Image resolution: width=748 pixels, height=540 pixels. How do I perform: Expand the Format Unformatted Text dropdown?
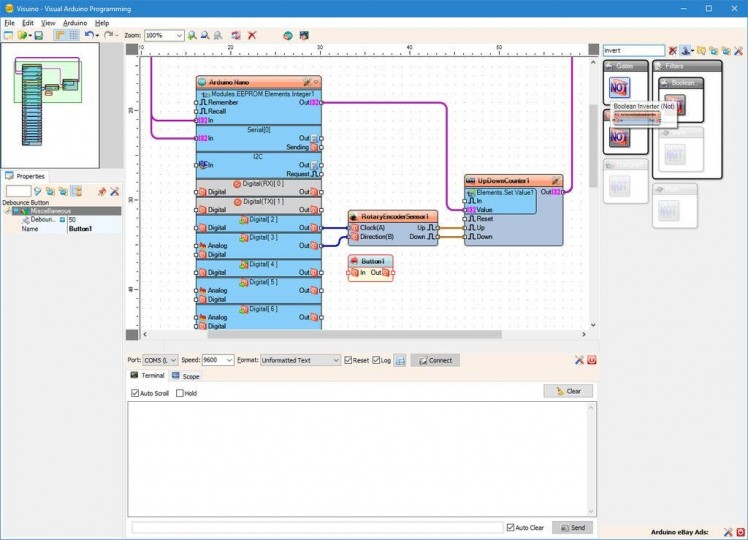coord(334,360)
